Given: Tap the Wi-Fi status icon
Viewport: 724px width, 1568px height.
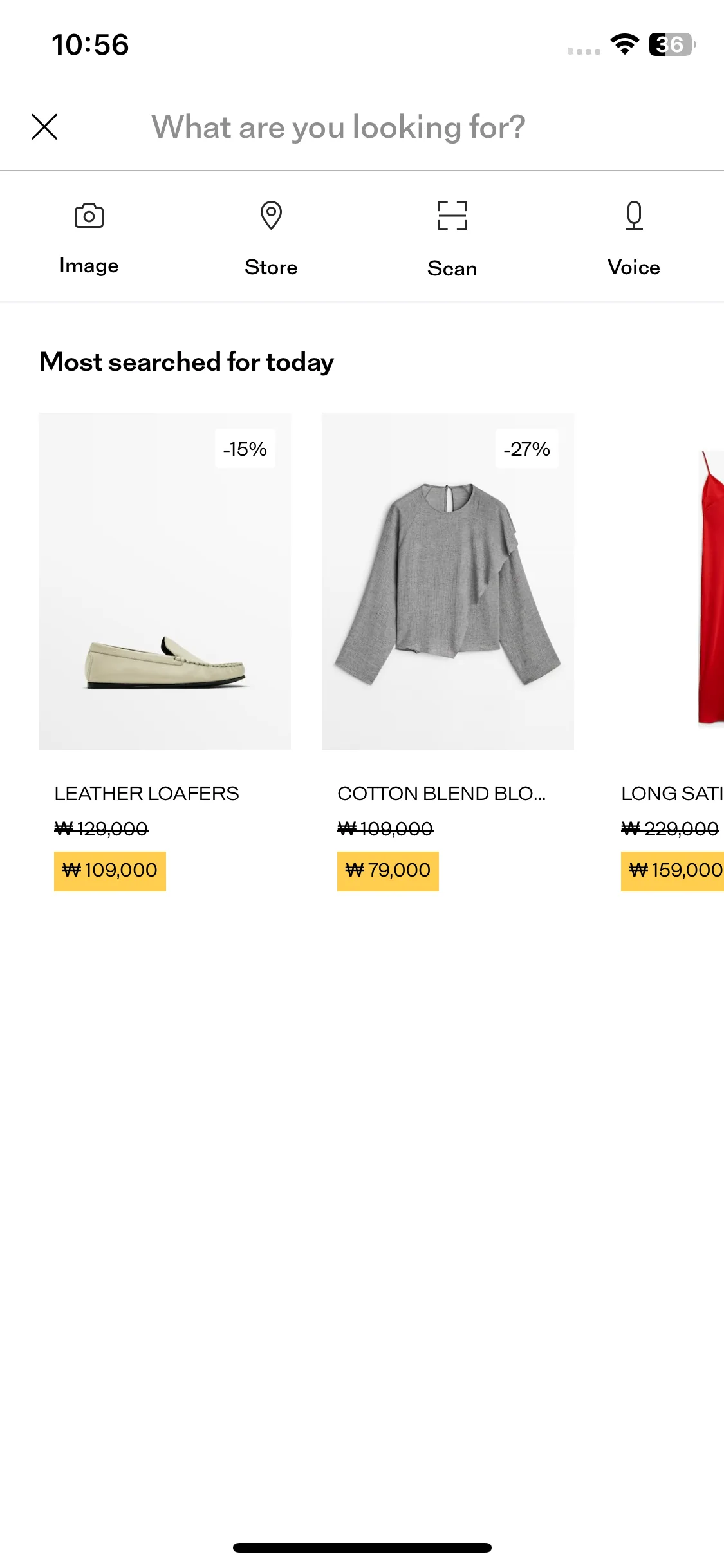Looking at the screenshot, I should coord(625,44).
